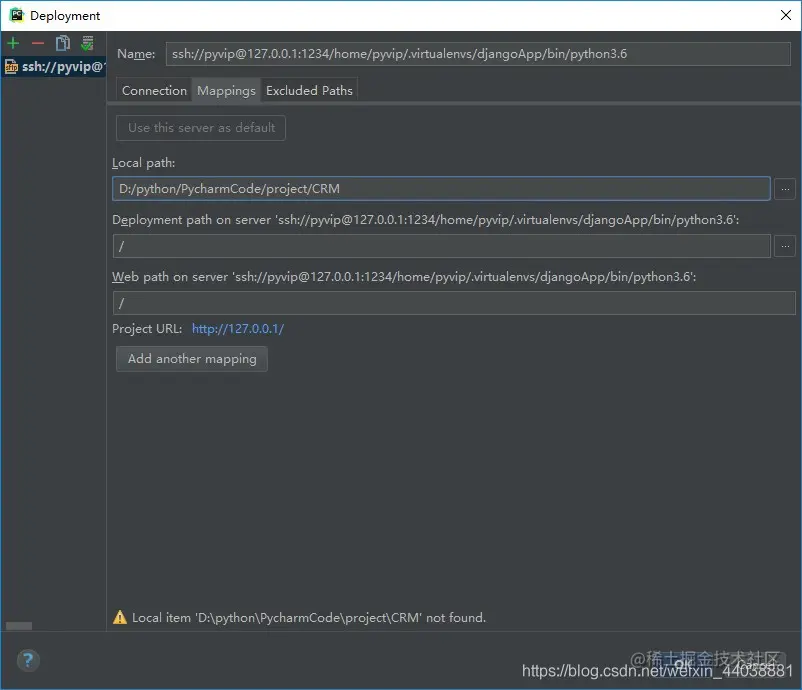Select the ssh://pyvip@ server in the list
This screenshot has height=690, width=802.
pyautogui.click(x=53, y=66)
